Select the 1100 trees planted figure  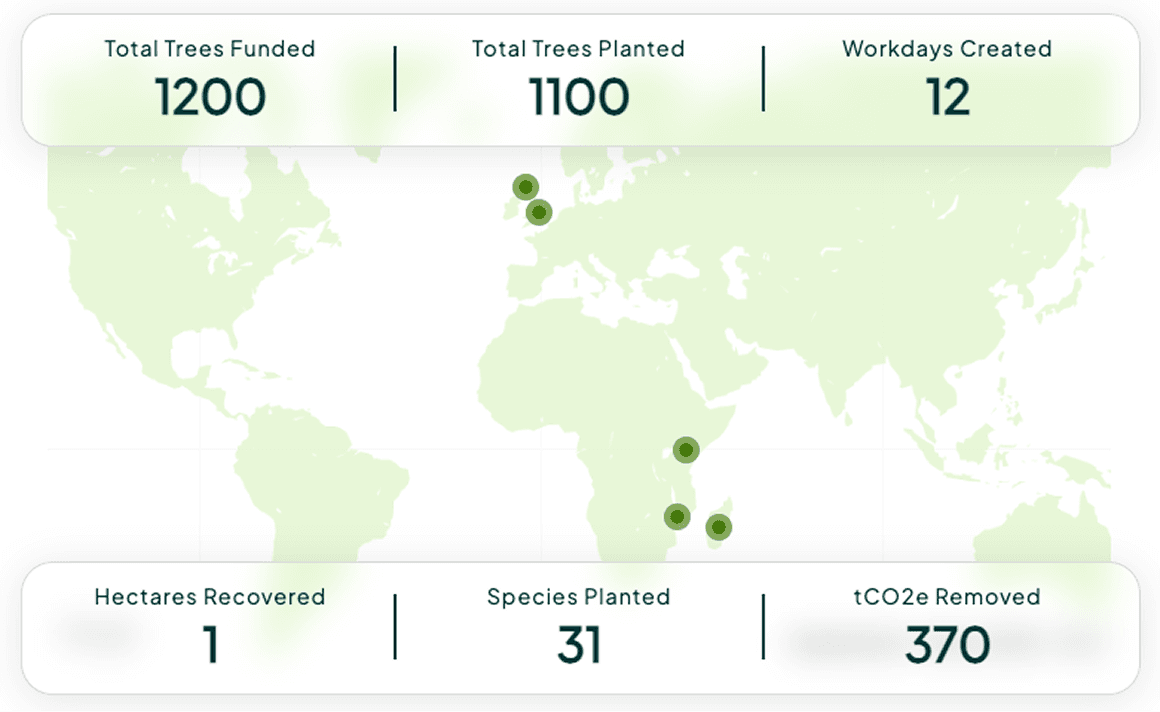(579, 97)
